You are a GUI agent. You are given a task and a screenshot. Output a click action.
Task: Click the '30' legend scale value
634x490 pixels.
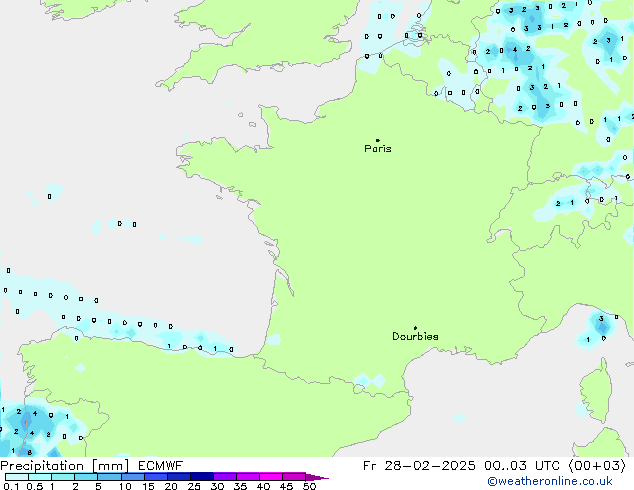217,486
